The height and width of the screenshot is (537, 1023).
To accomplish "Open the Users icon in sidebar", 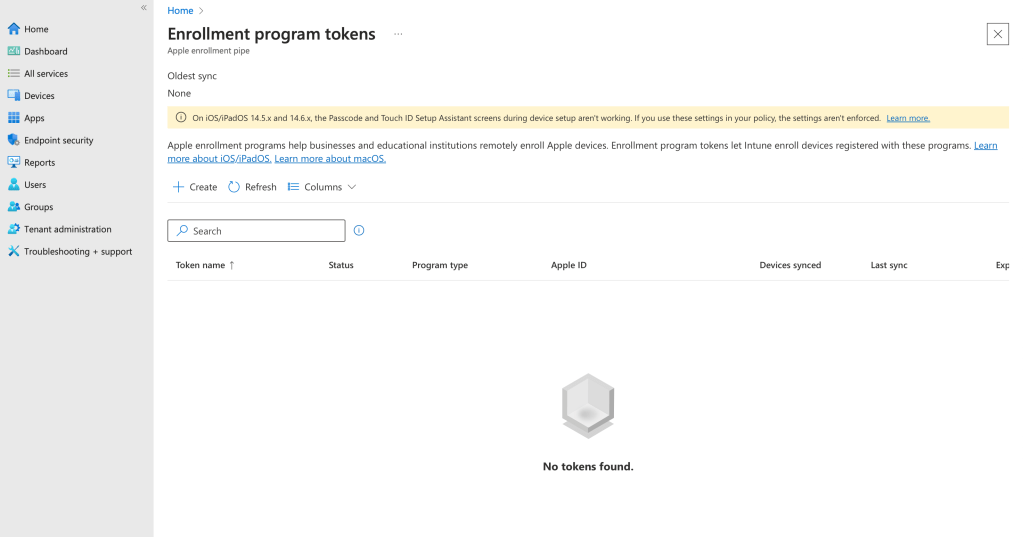I will (14, 185).
